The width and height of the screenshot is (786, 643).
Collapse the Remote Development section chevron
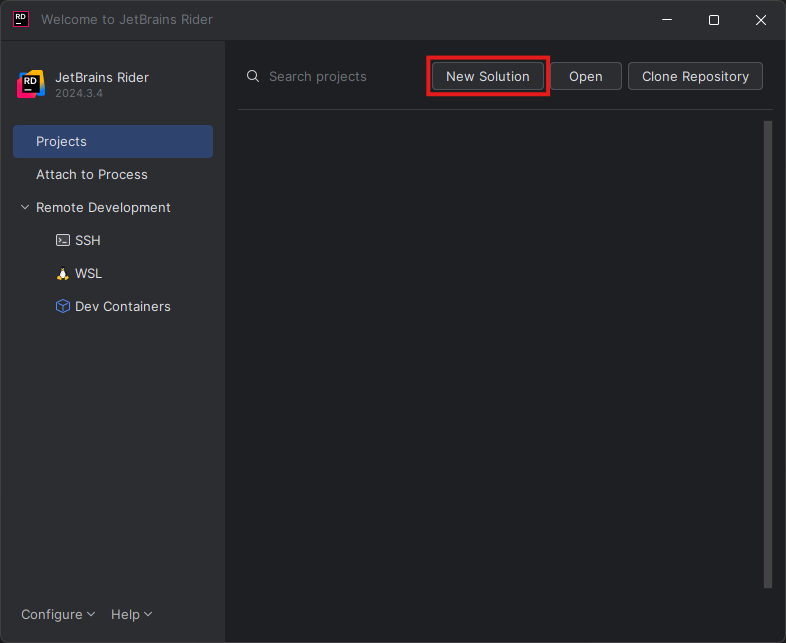[25, 207]
